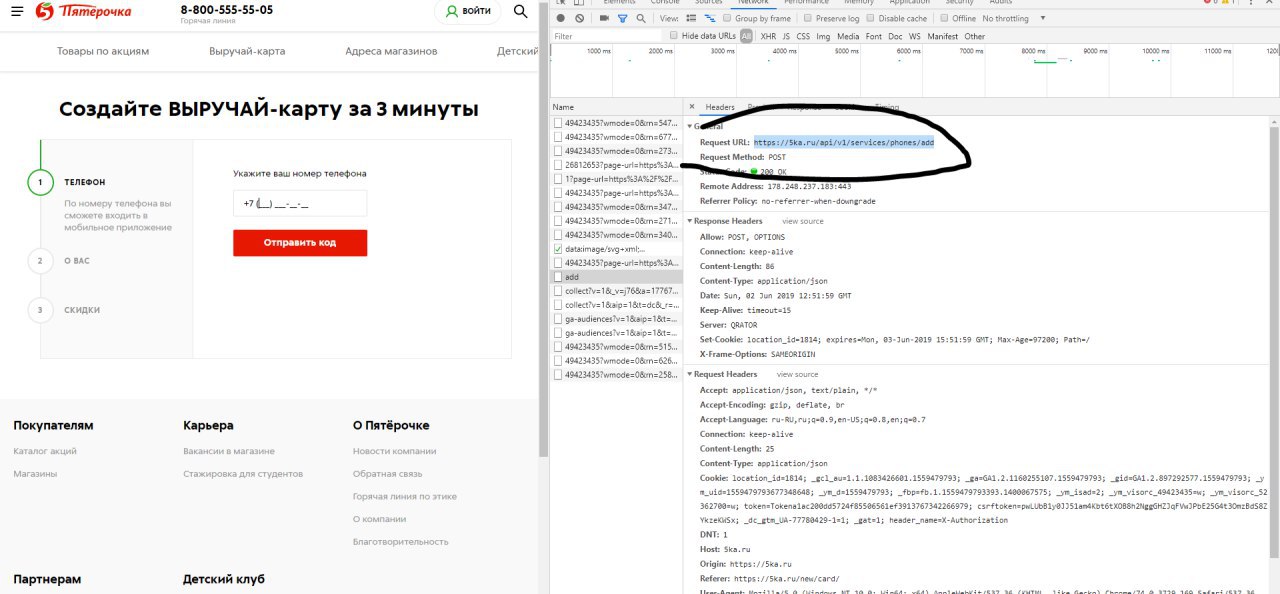The image size is (1280, 594).
Task: Filter requests by Img
Action: pyautogui.click(x=823, y=36)
